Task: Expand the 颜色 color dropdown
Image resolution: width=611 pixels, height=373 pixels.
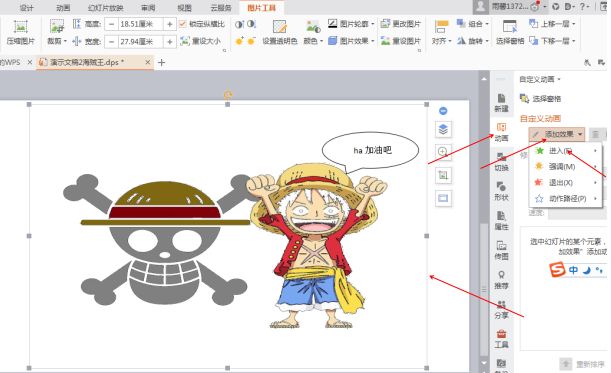Action: [322, 41]
